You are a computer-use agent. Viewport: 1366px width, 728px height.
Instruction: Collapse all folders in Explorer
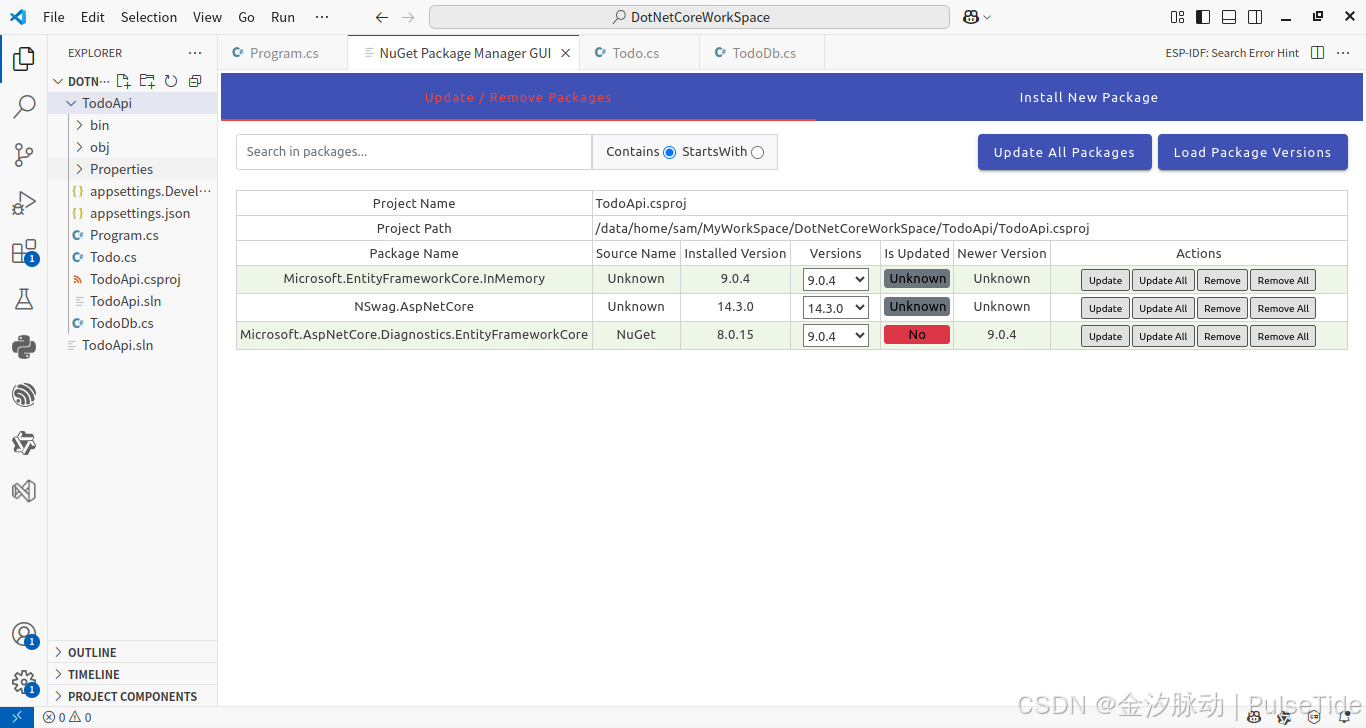click(195, 81)
